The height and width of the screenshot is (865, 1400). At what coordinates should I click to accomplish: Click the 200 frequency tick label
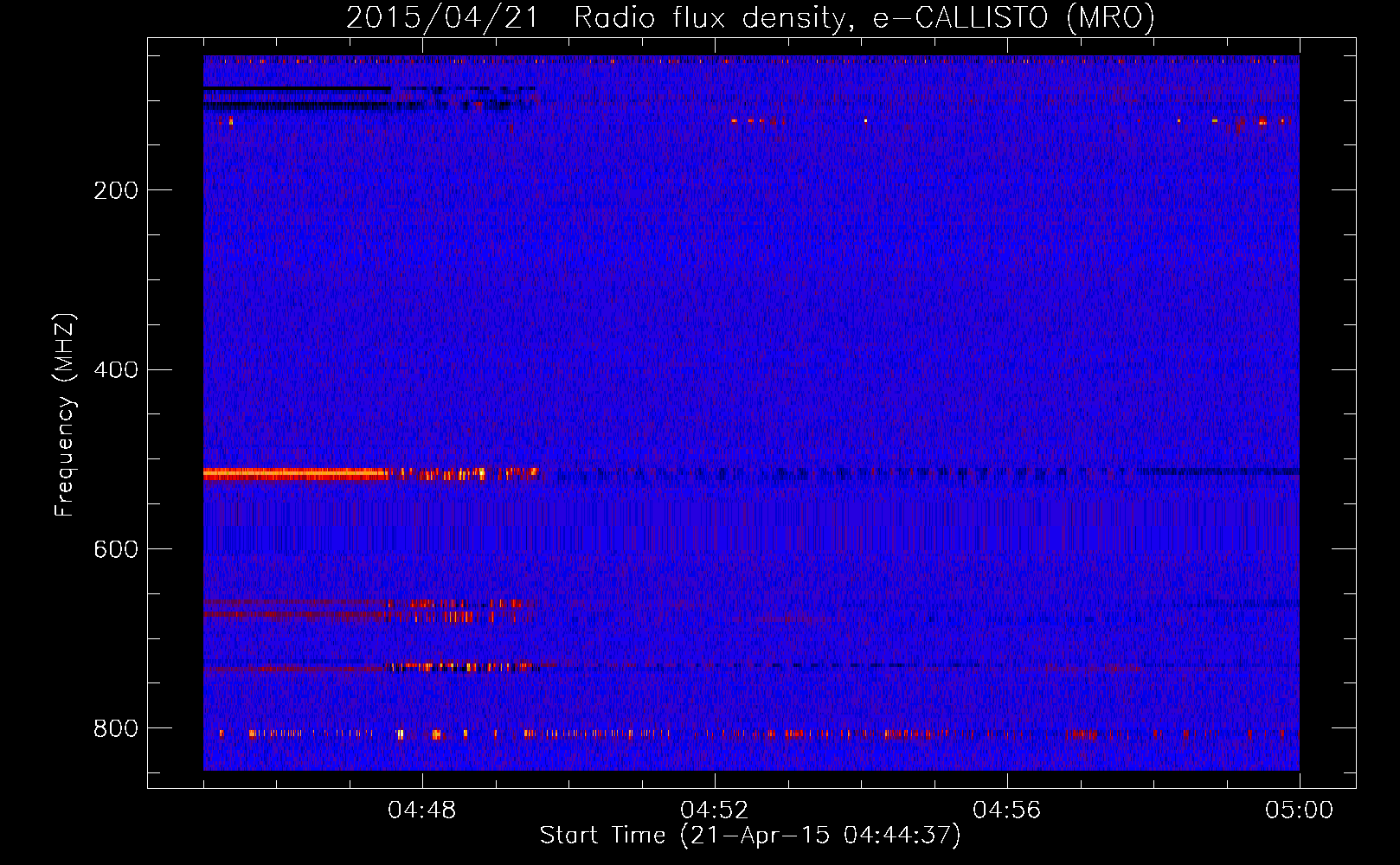tap(116, 190)
